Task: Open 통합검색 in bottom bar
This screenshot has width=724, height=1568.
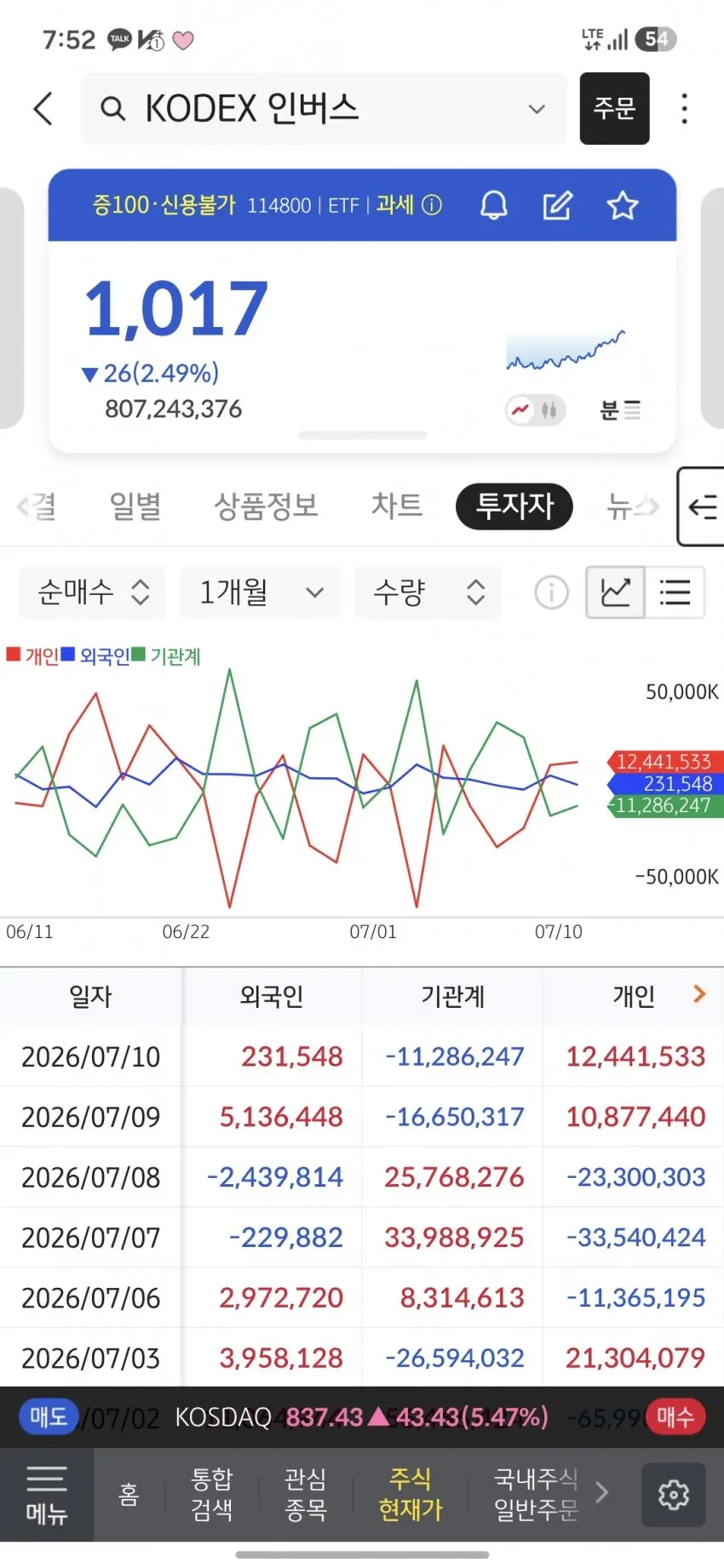Action: [x=212, y=1495]
